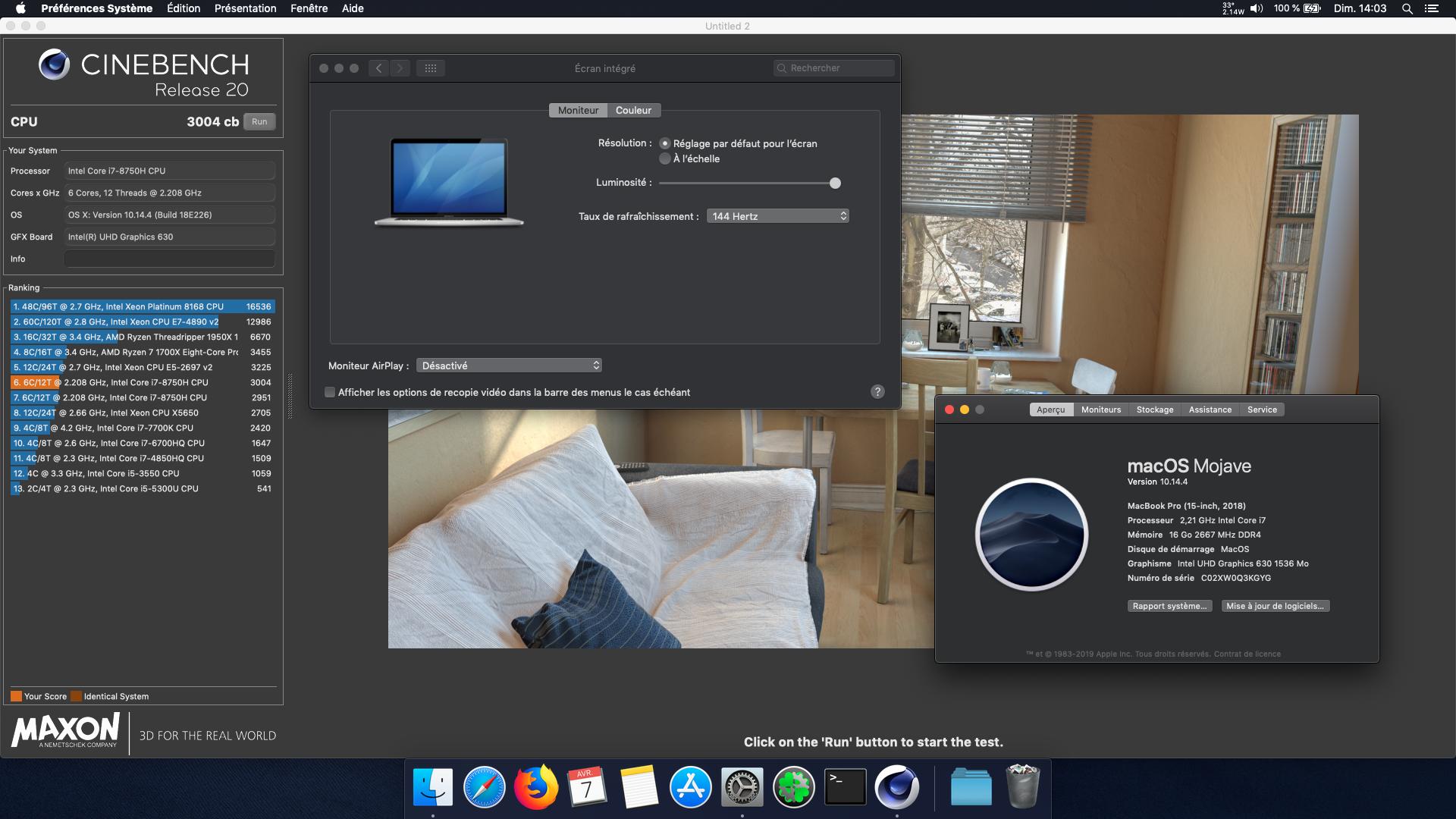Open Firefox in the dock
Image resolution: width=1456 pixels, height=819 pixels.
point(536,787)
